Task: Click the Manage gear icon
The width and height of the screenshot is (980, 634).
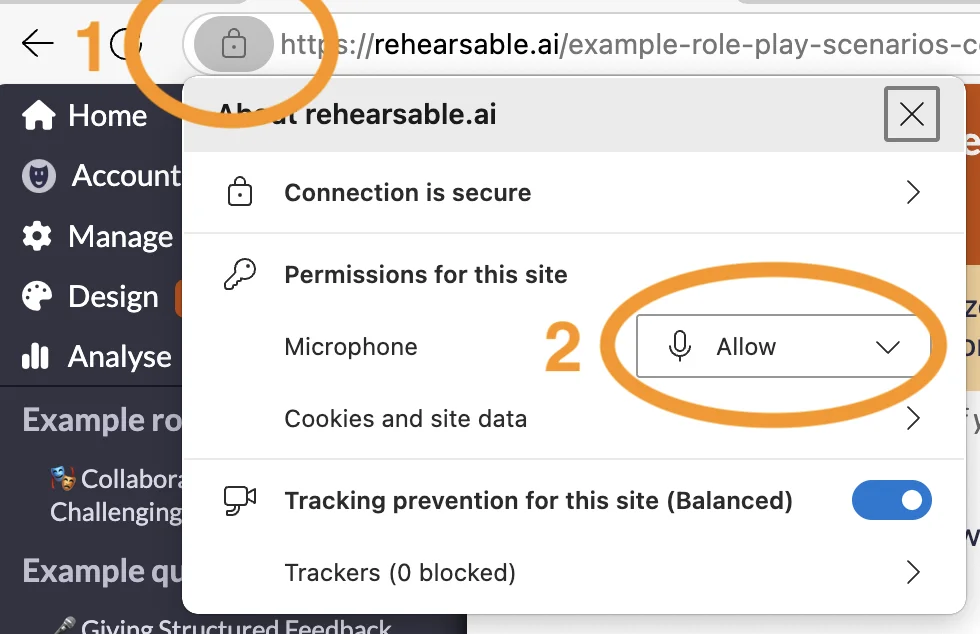Action: (x=38, y=236)
